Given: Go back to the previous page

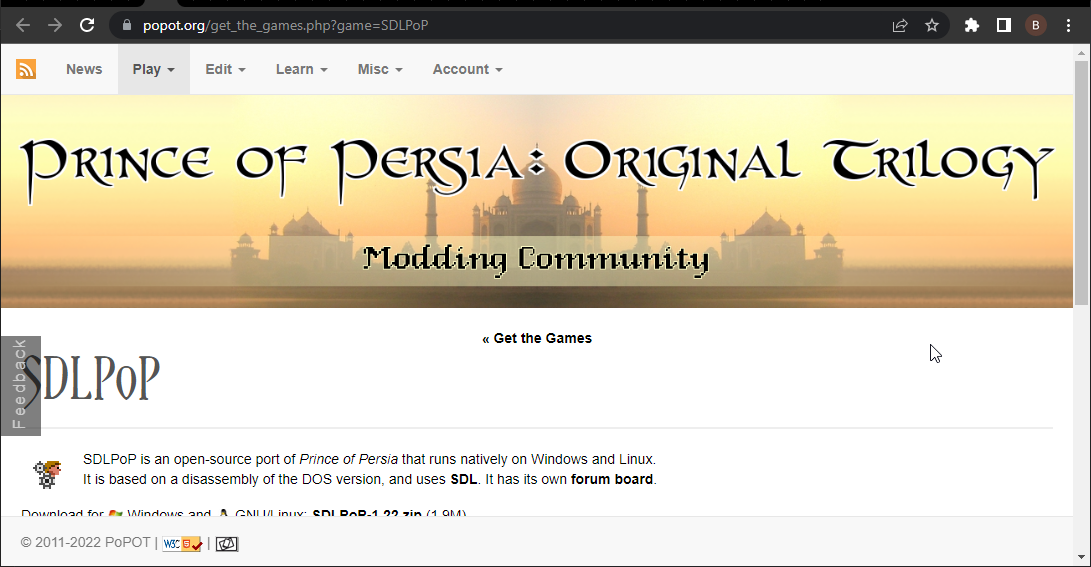Looking at the screenshot, I should pos(22,26).
